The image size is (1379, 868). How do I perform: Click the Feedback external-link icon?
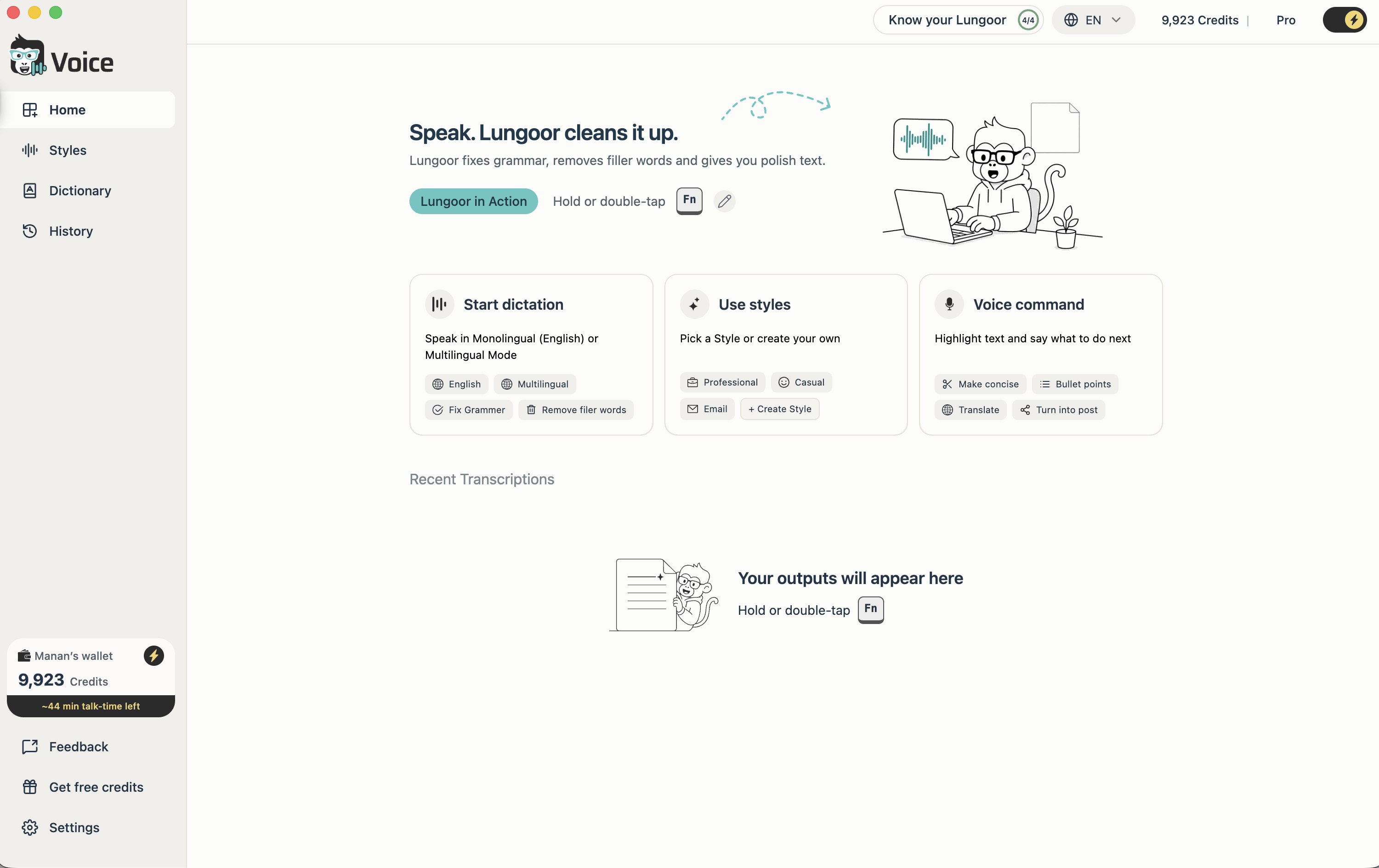[30, 747]
